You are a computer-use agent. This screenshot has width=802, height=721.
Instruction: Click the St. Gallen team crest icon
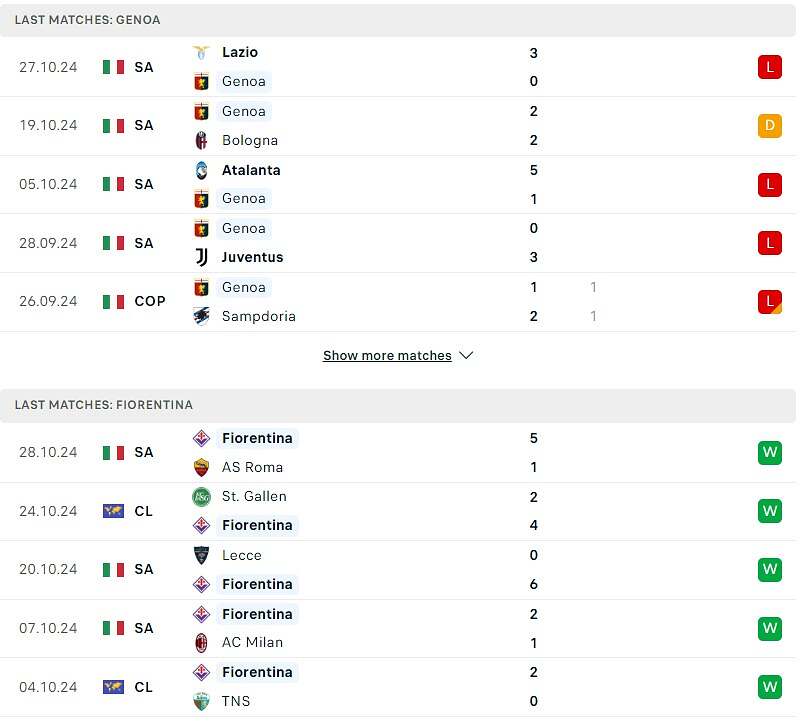[201, 496]
